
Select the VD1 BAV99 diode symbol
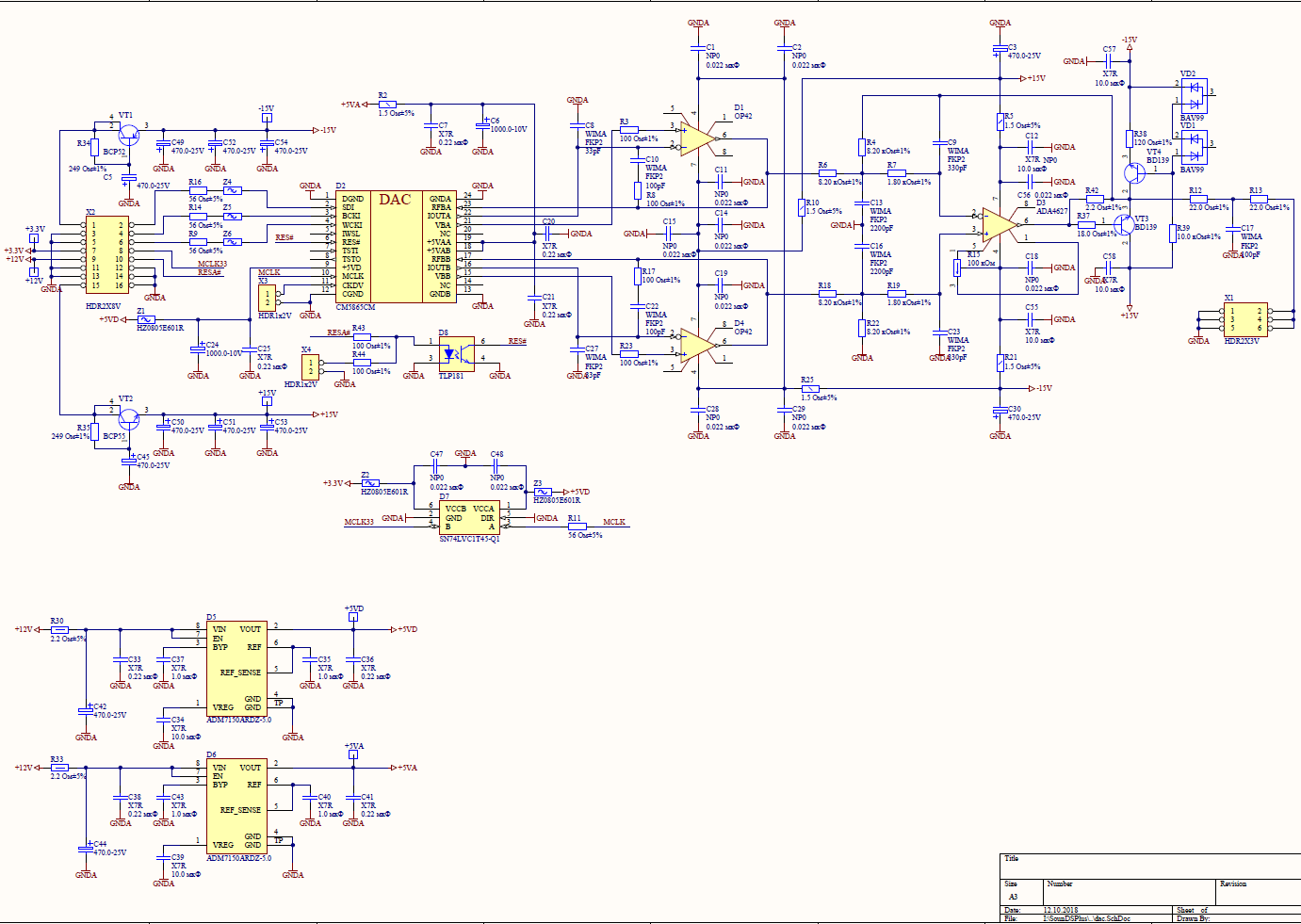tap(1194, 148)
